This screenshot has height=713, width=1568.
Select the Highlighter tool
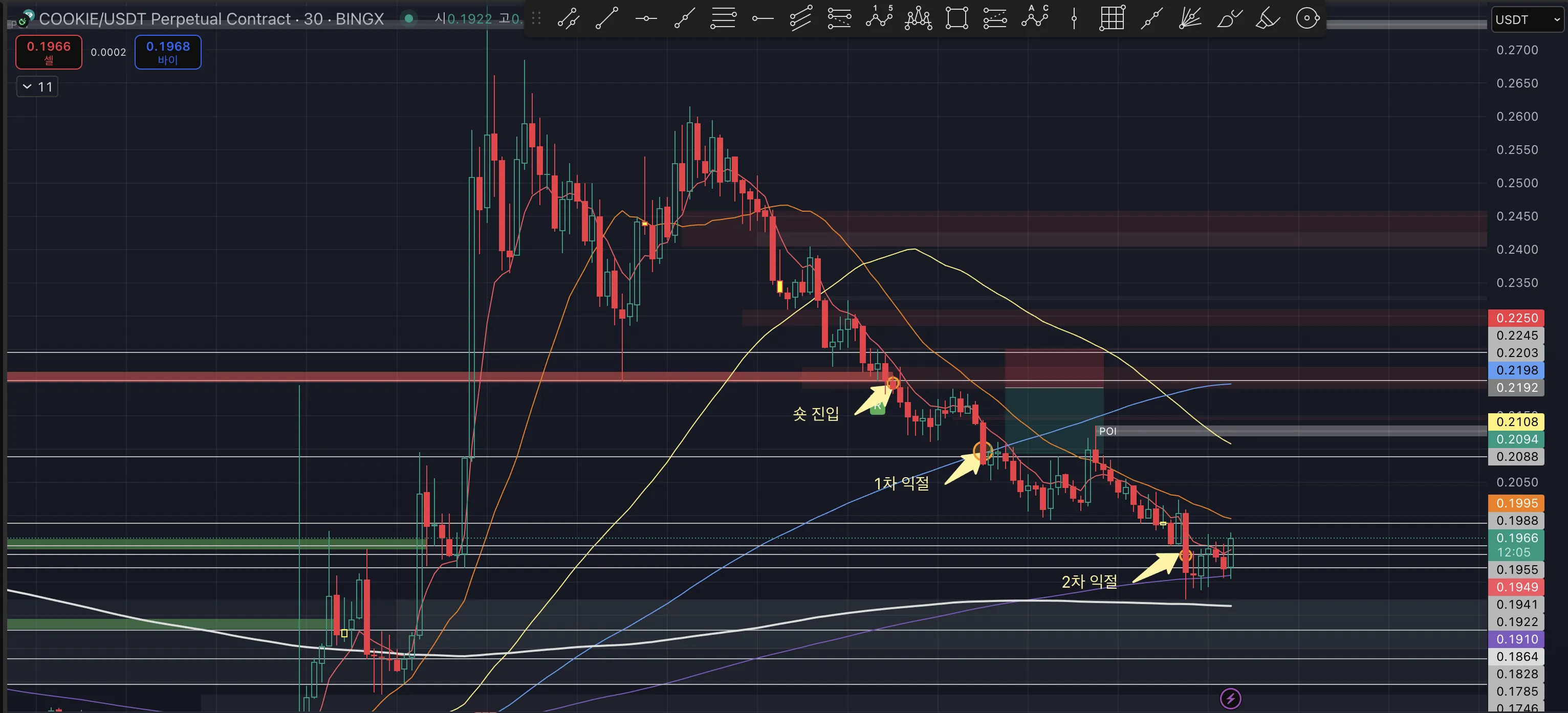(x=1268, y=18)
